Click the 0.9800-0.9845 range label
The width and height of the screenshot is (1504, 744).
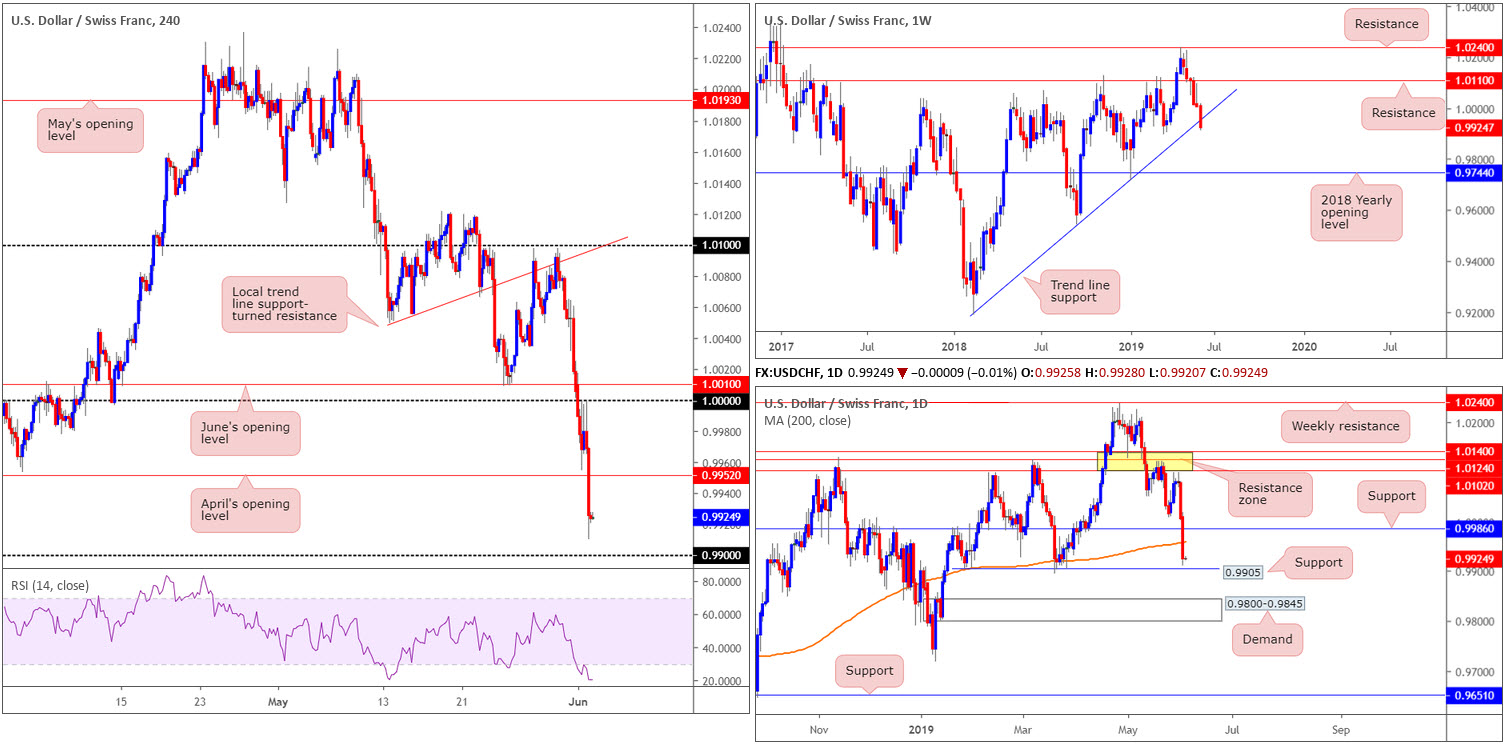point(1263,603)
